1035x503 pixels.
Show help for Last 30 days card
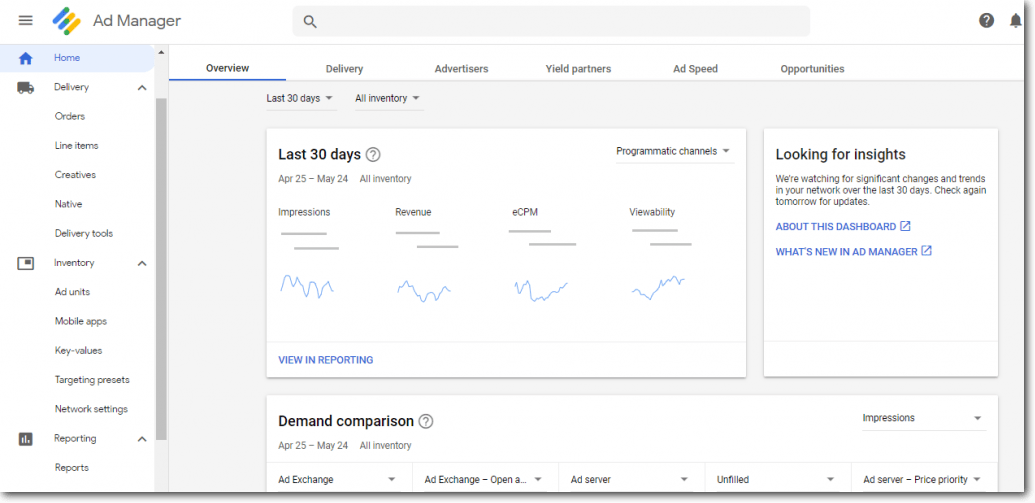coord(373,155)
